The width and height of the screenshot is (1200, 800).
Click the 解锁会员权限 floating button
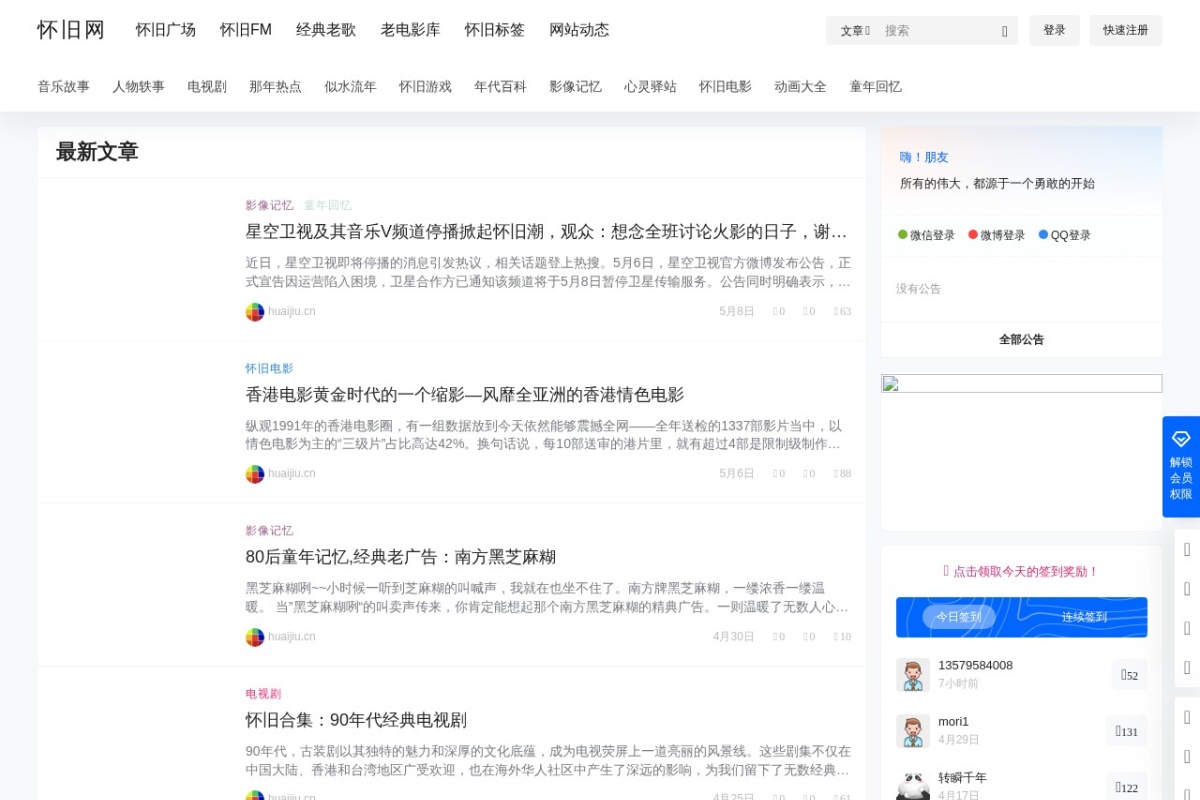(x=1181, y=467)
